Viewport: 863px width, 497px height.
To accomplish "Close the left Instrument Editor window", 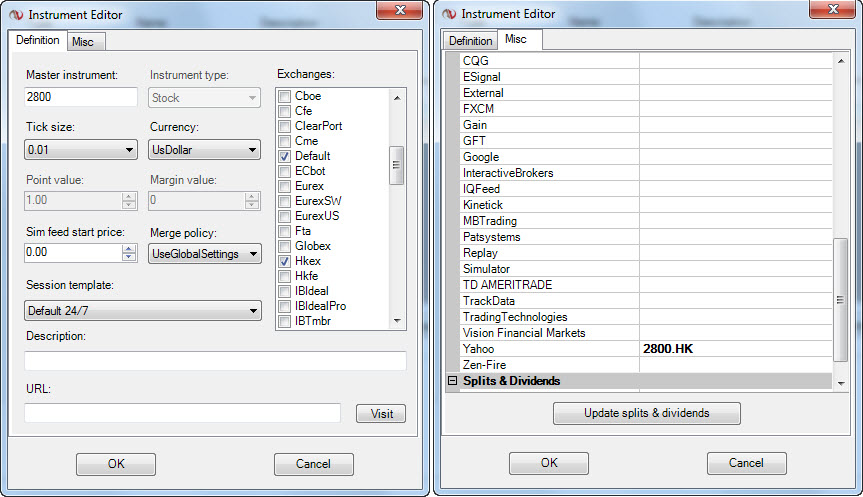I will (401, 10).
